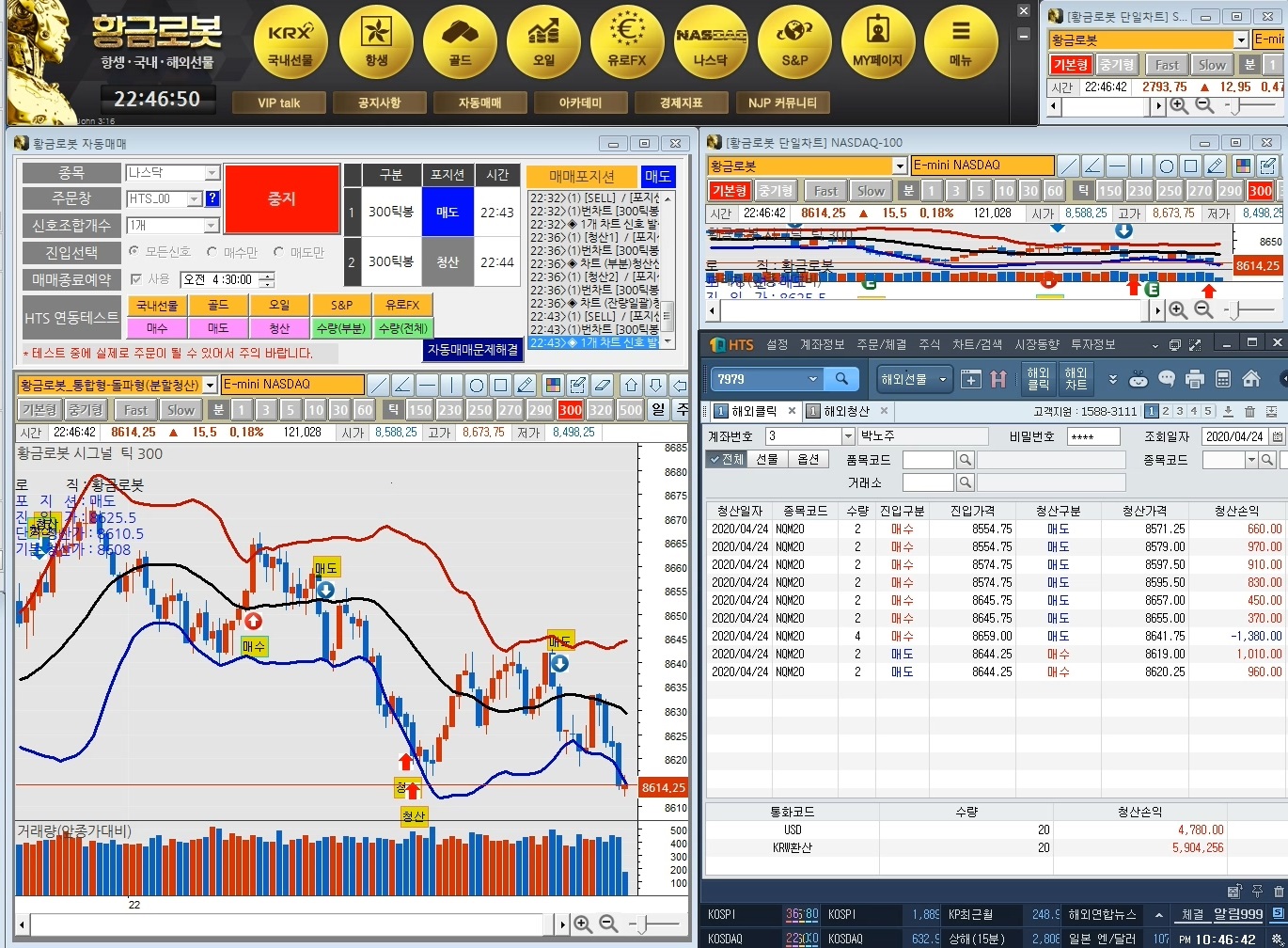Click the HTS search magnifier button next to 7979
The width and height of the screenshot is (1288, 948).
pyautogui.click(x=841, y=379)
